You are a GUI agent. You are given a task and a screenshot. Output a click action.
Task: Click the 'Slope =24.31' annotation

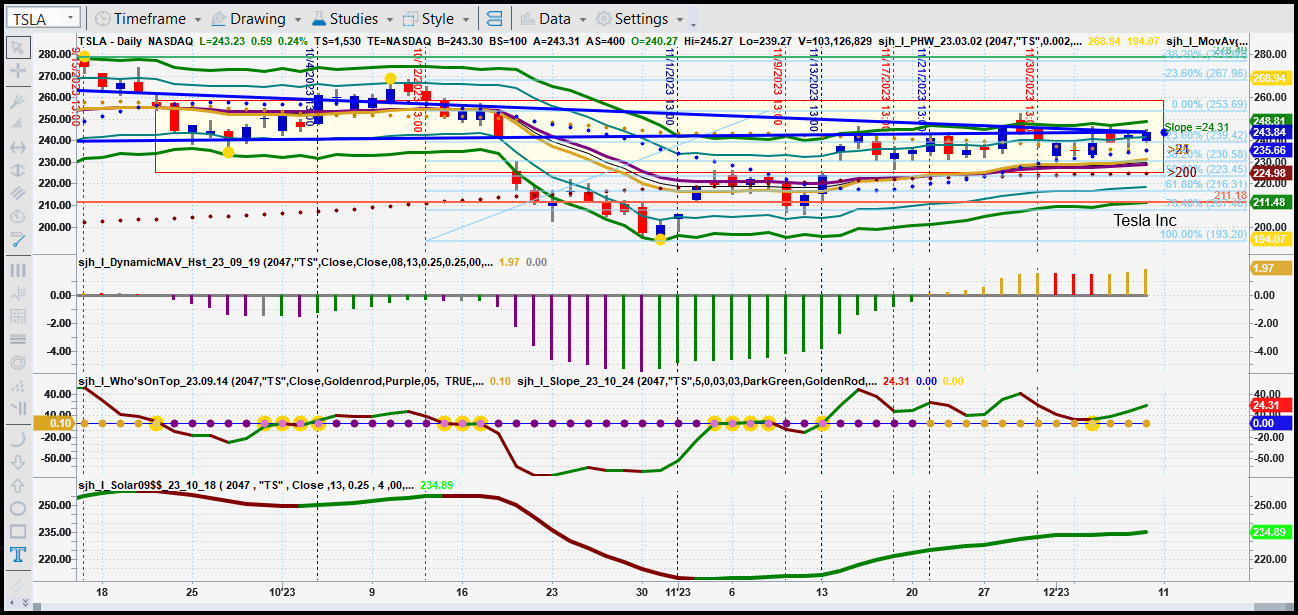[x=1197, y=127]
